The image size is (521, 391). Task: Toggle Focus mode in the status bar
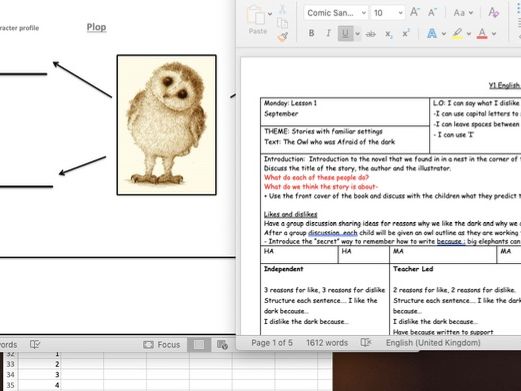click(x=162, y=344)
